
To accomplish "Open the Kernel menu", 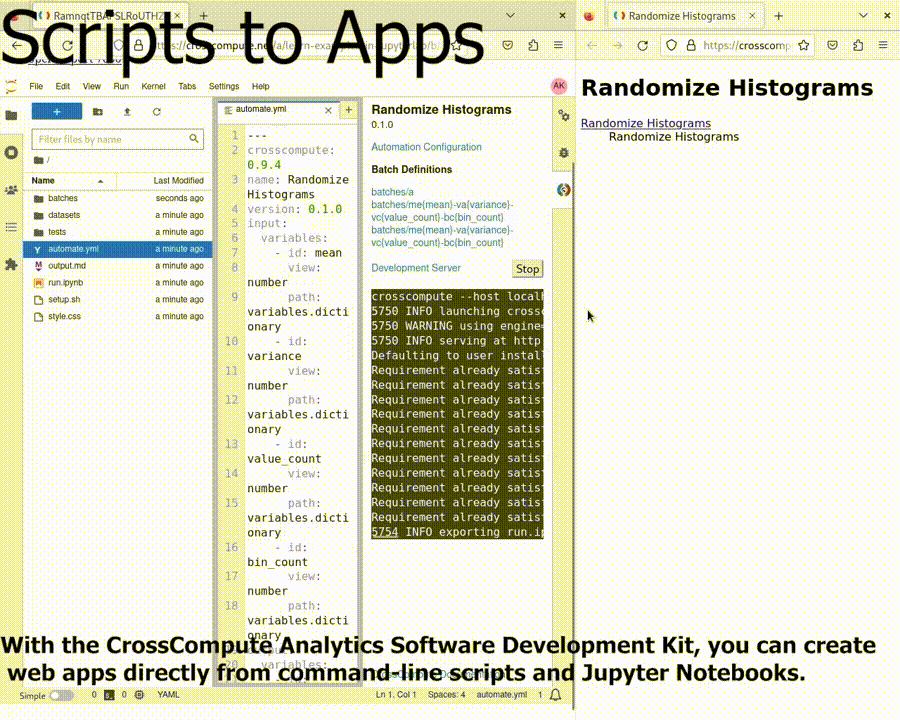I will 153,86.
